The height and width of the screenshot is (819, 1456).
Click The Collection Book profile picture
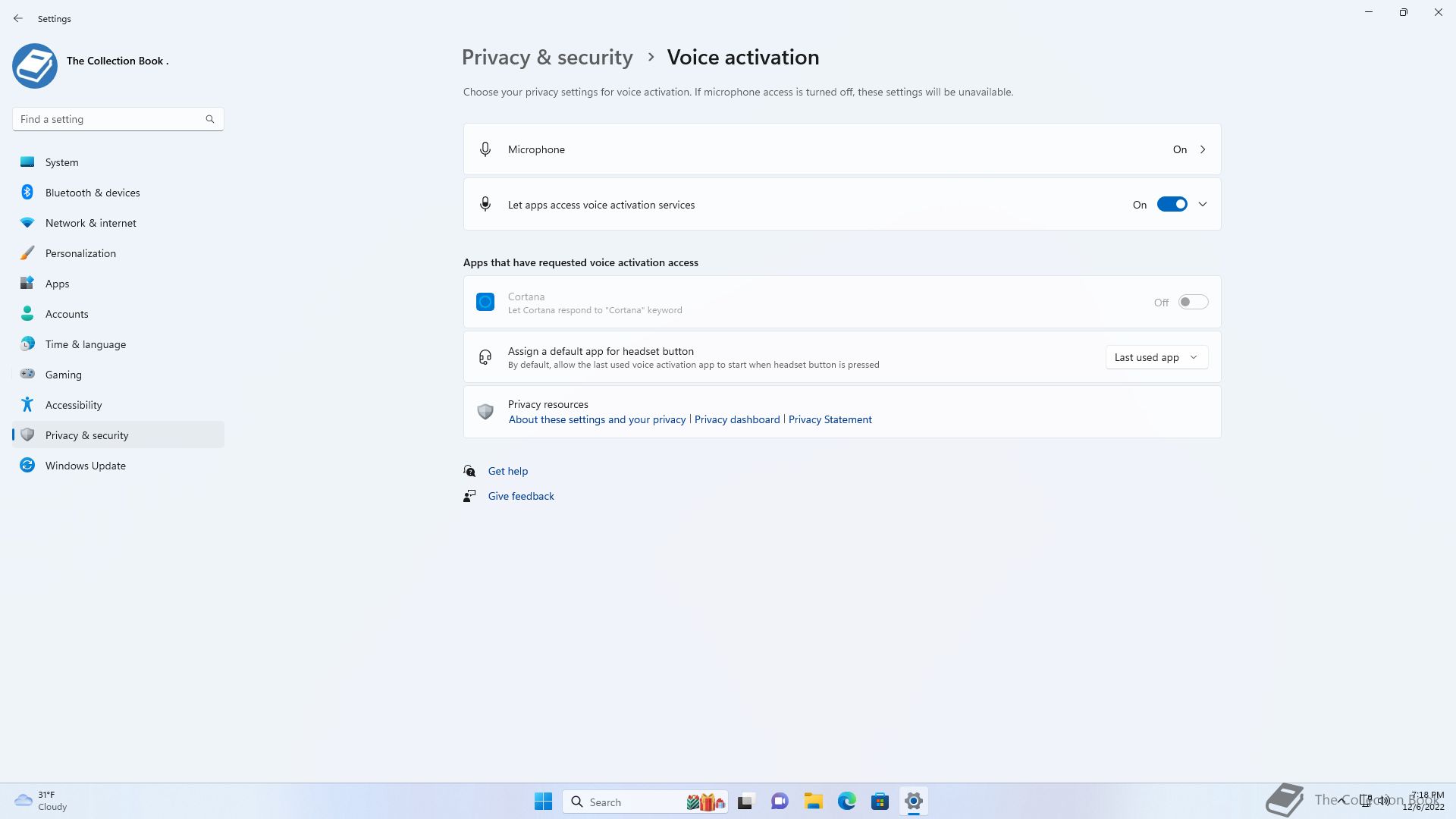(35, 65)
